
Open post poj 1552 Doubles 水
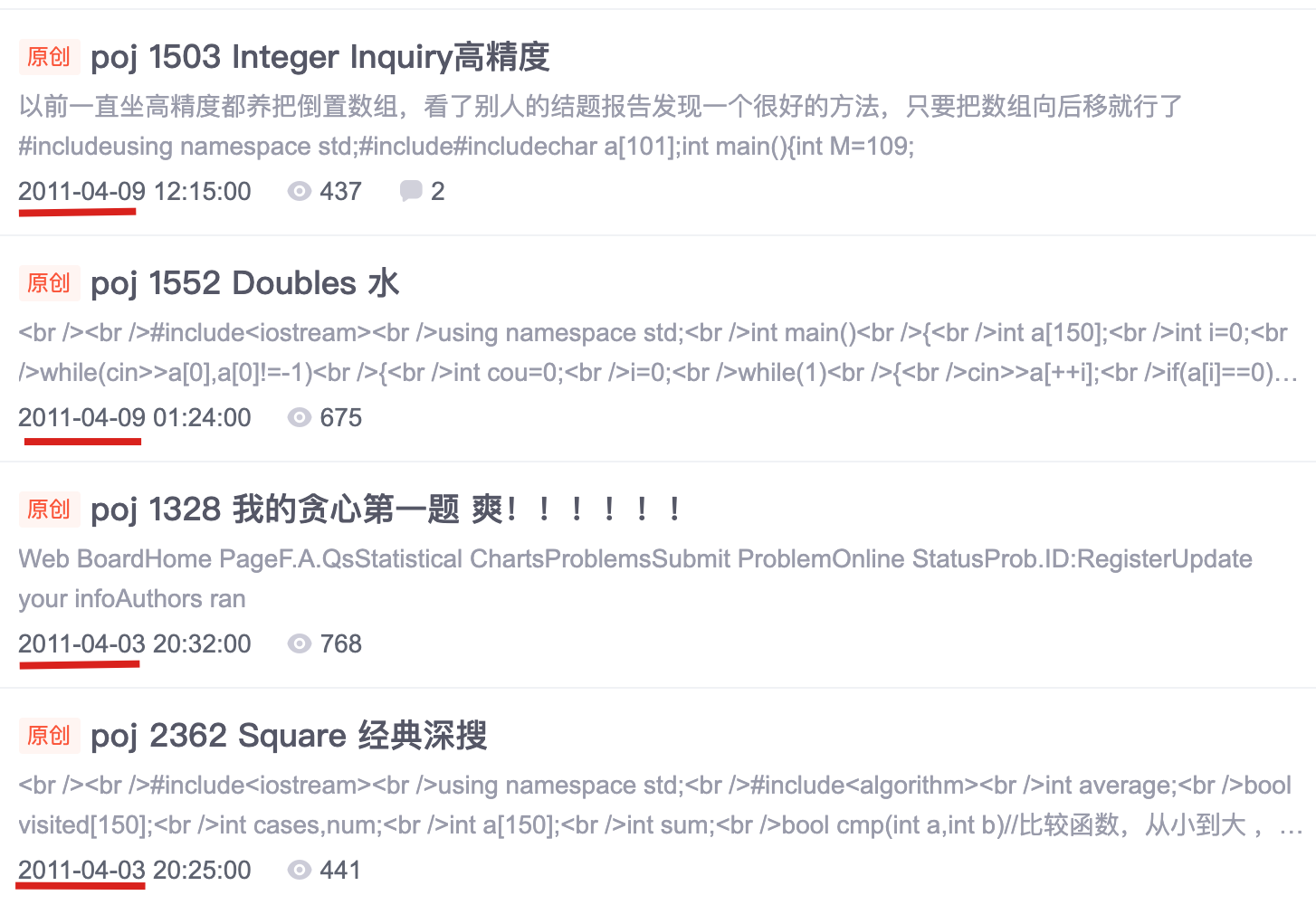(244, 283)
